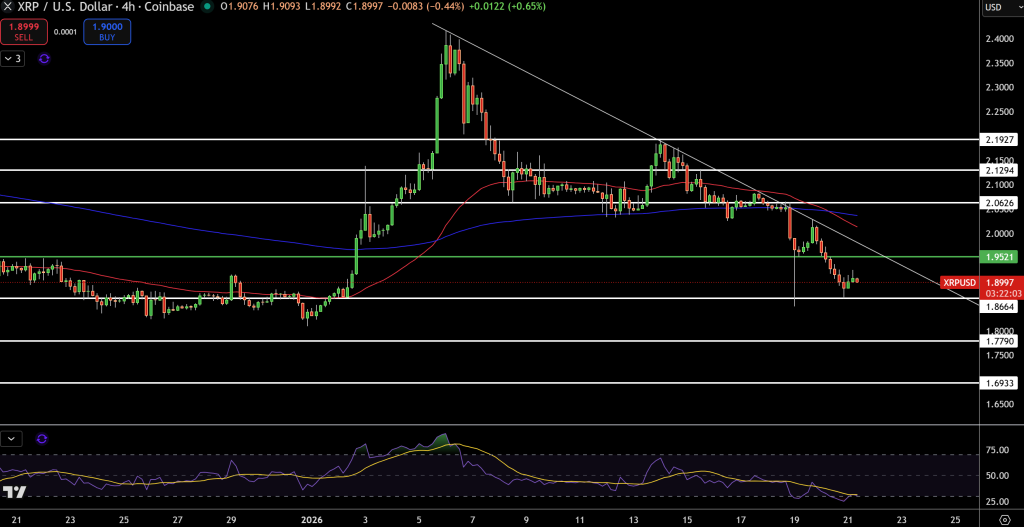Viewport: 1024px width, 527px height.
Task: Click the 2026 label on time axis
Action: (311, 520)
